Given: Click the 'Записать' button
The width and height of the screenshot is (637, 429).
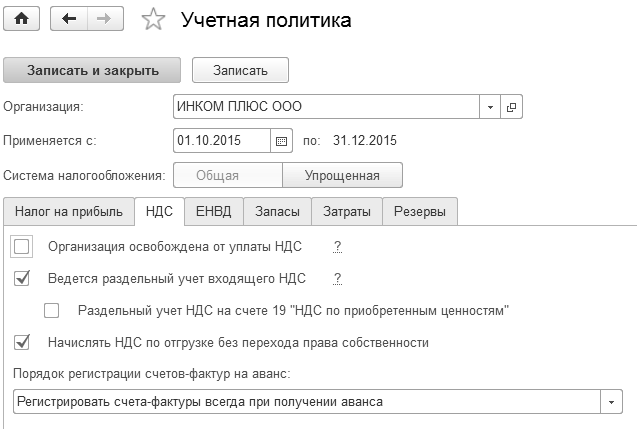Looking at the screenshot, I should coord(240,70).
